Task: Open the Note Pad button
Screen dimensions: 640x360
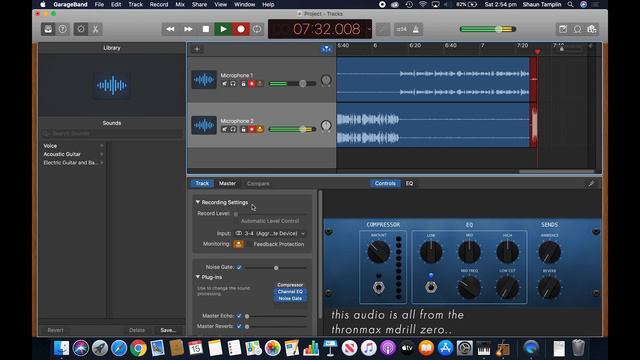Action: 563,29
